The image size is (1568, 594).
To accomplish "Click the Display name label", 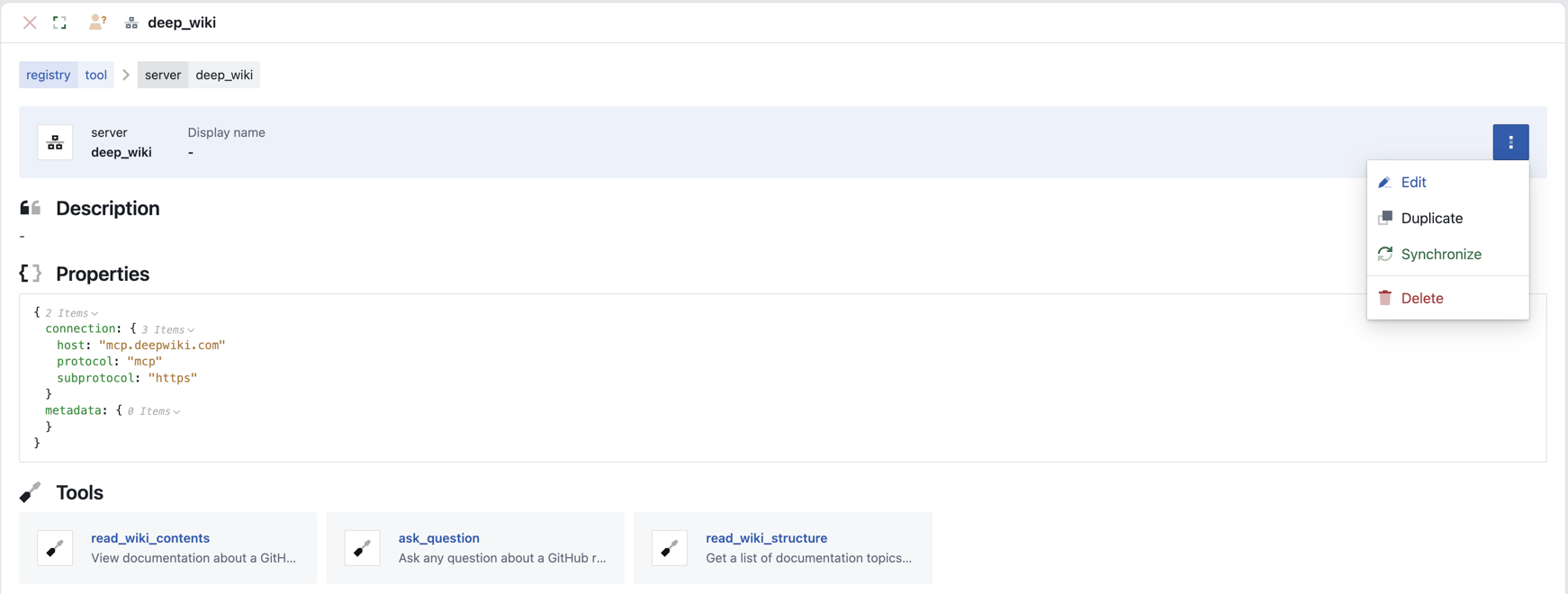I will 226,132.
